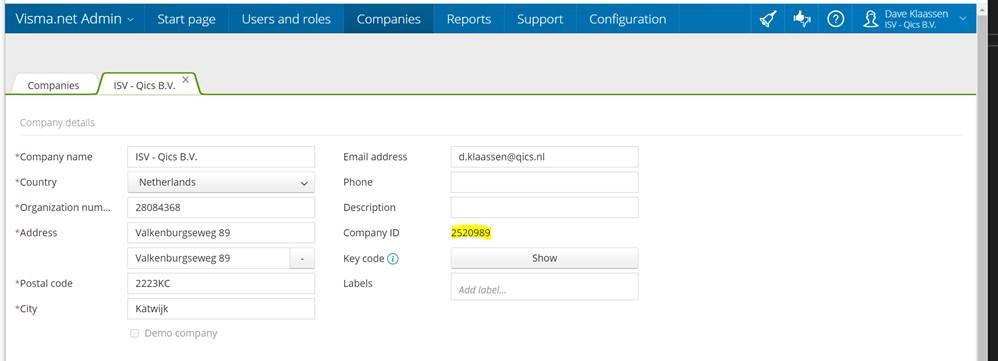This screenshot has width=998, height=361.
Task: Expand the Country dropdown
Action: point(221,182)
